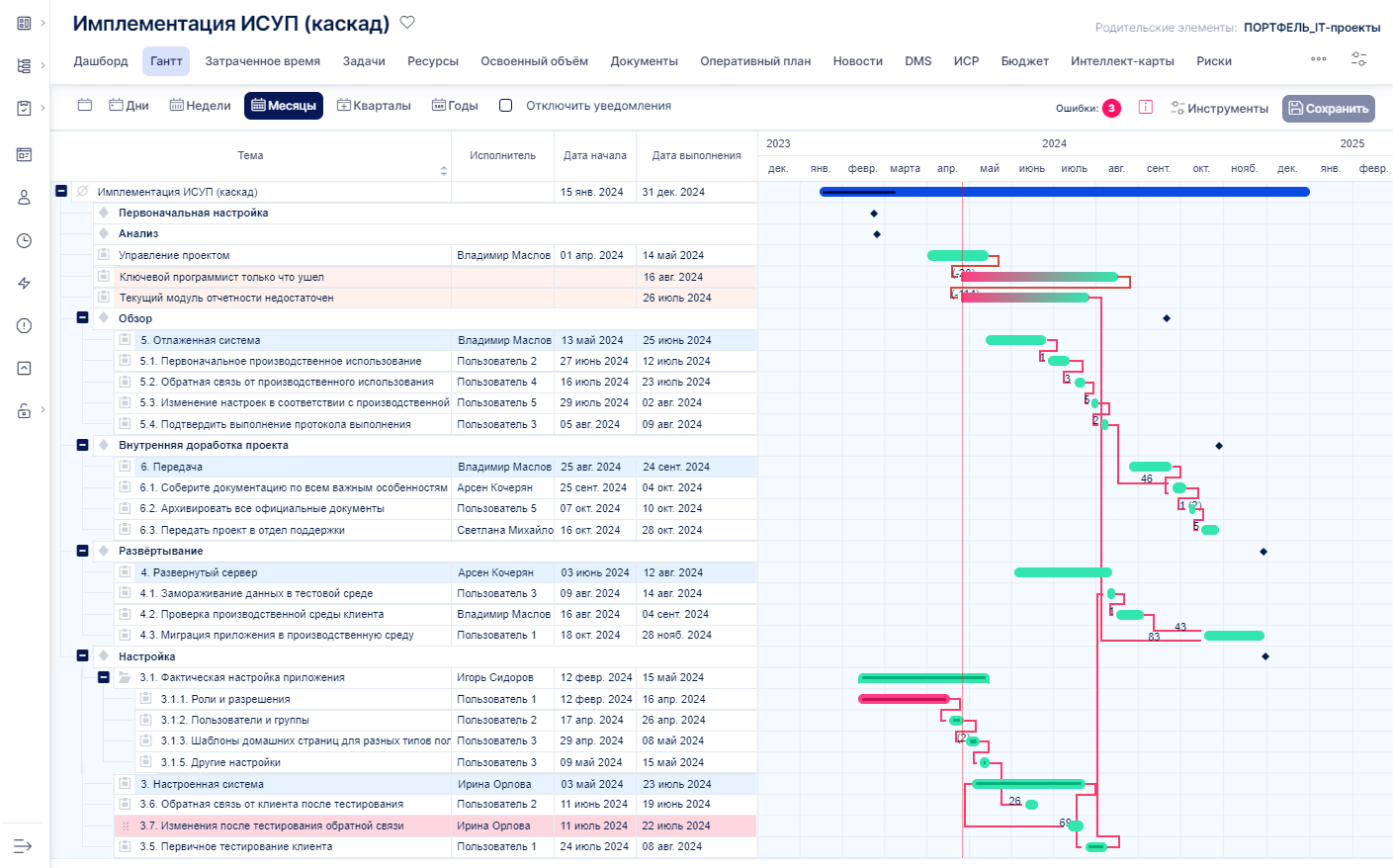This screenshot has width=1393, height=868.
Task: Click blue project summary Gantt bar
Action: coord(1065,192)
